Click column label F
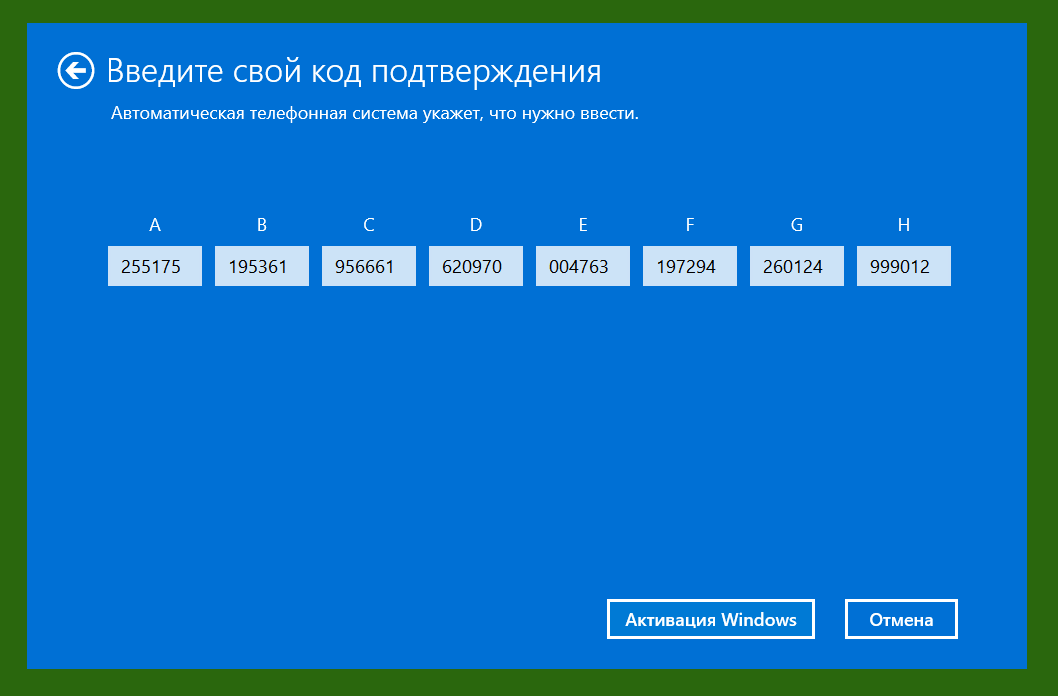The image size is (1058, 696). click(690, 225)
